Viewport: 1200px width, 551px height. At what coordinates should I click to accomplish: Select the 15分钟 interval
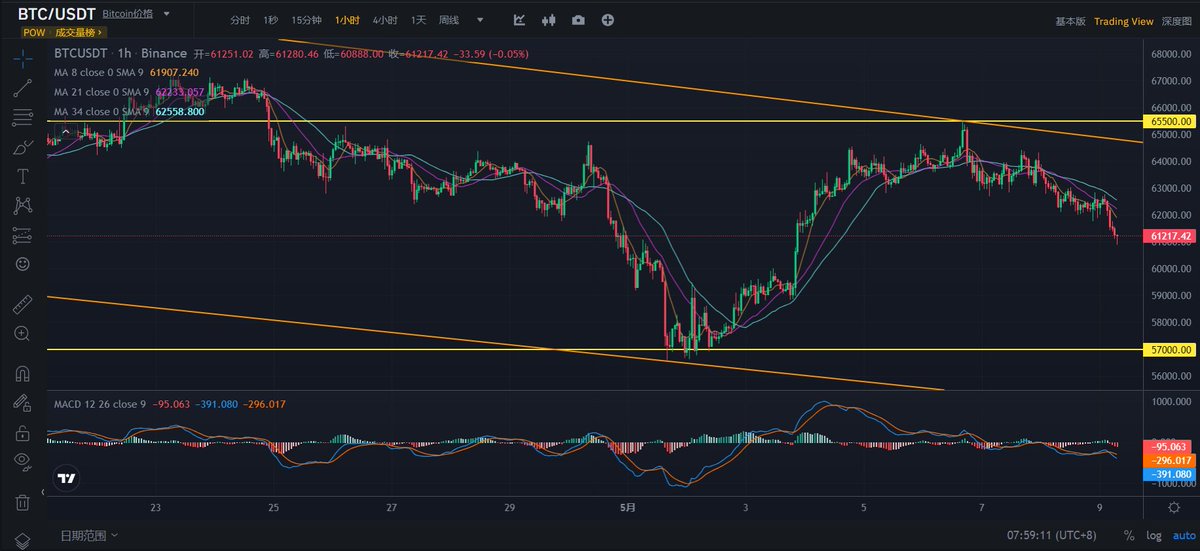(x=307, y=20)
